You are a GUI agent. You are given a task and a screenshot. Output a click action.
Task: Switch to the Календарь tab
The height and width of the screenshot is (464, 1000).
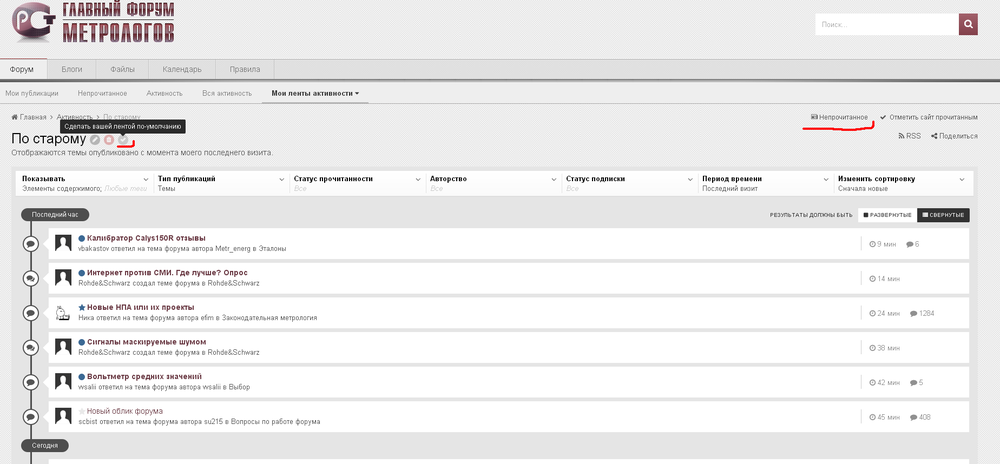point(182,69)
